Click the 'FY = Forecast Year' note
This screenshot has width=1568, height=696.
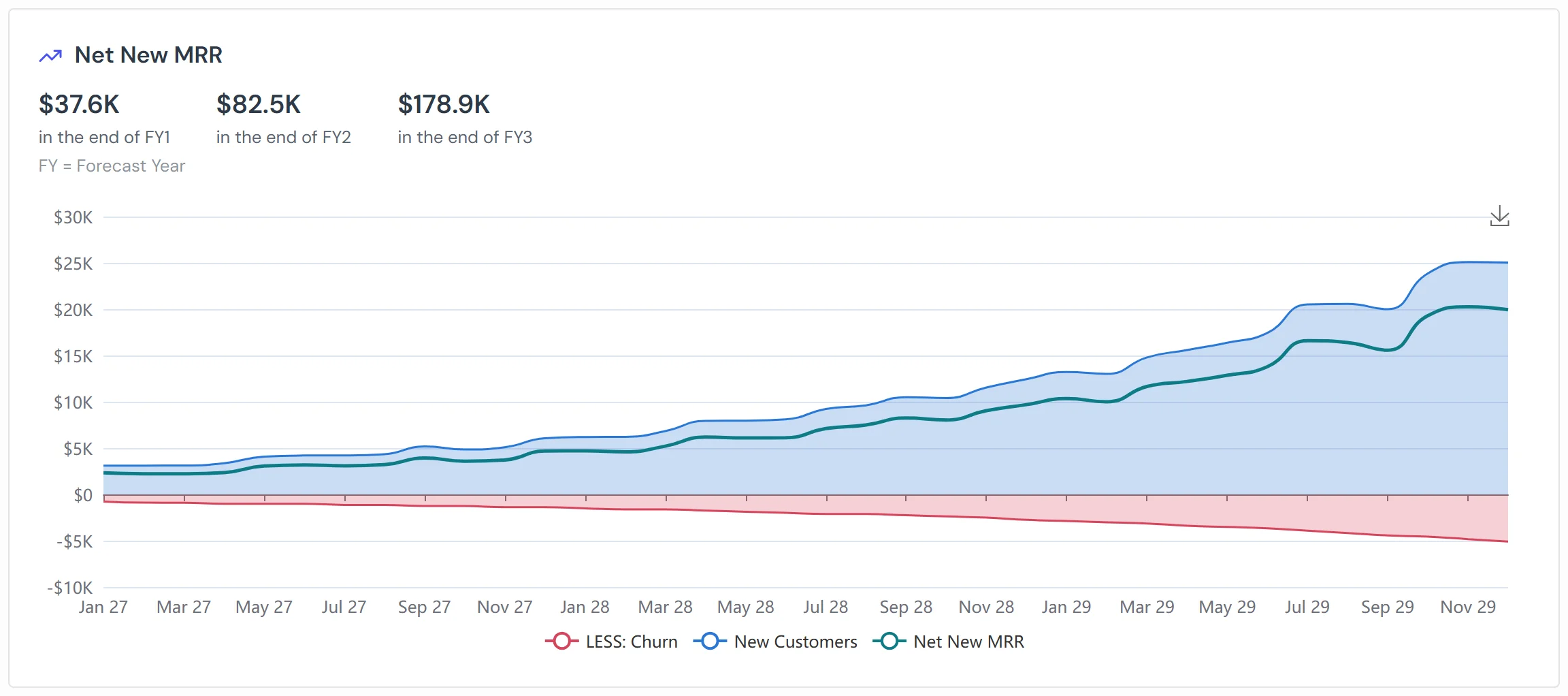point(112,165)
